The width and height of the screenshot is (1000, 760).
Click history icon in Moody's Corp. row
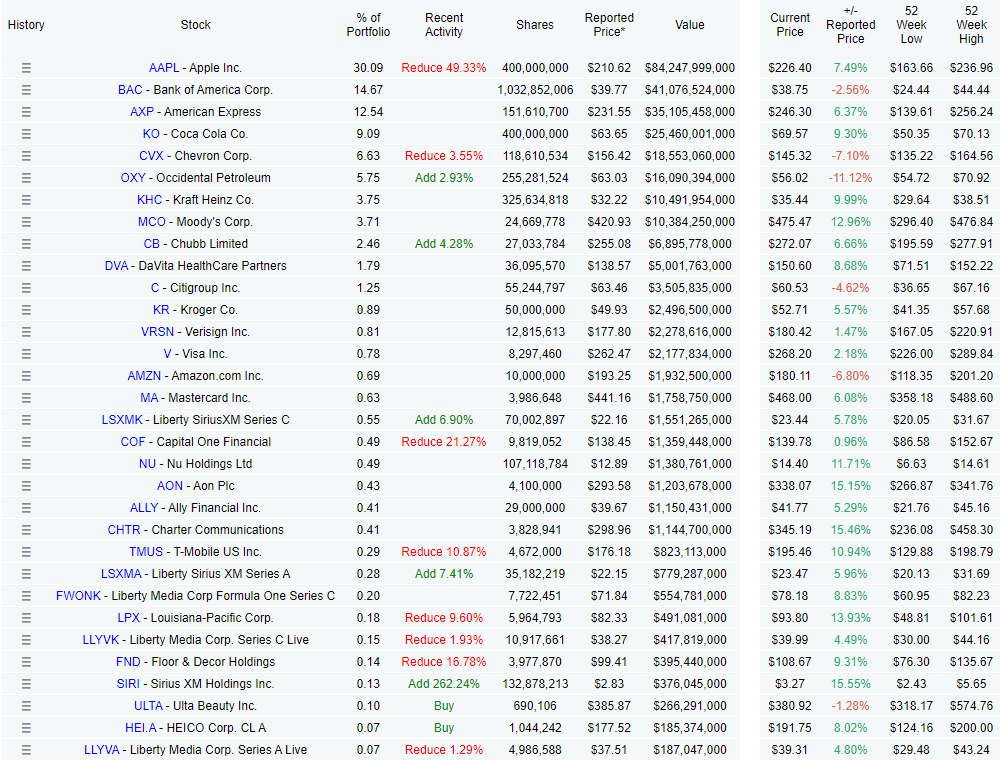coord(26,222)
